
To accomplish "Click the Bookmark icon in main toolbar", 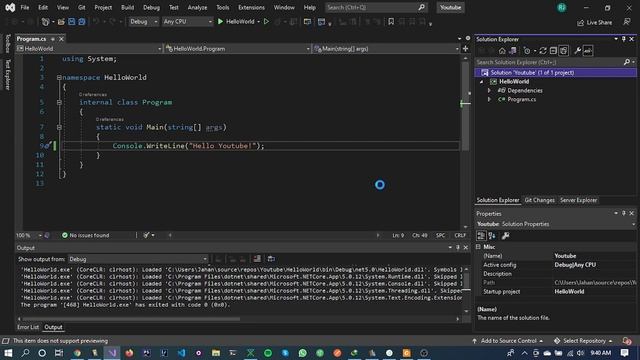I will click(x=391, y=22).
